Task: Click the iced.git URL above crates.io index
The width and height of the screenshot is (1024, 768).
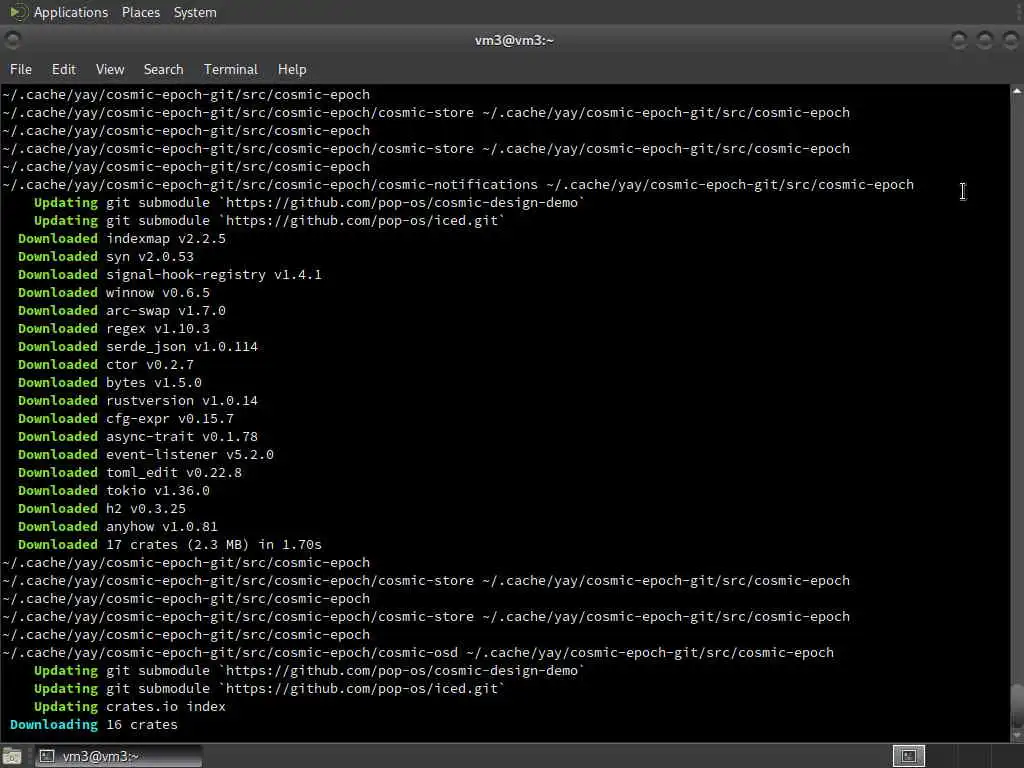Action: point(361,688)
